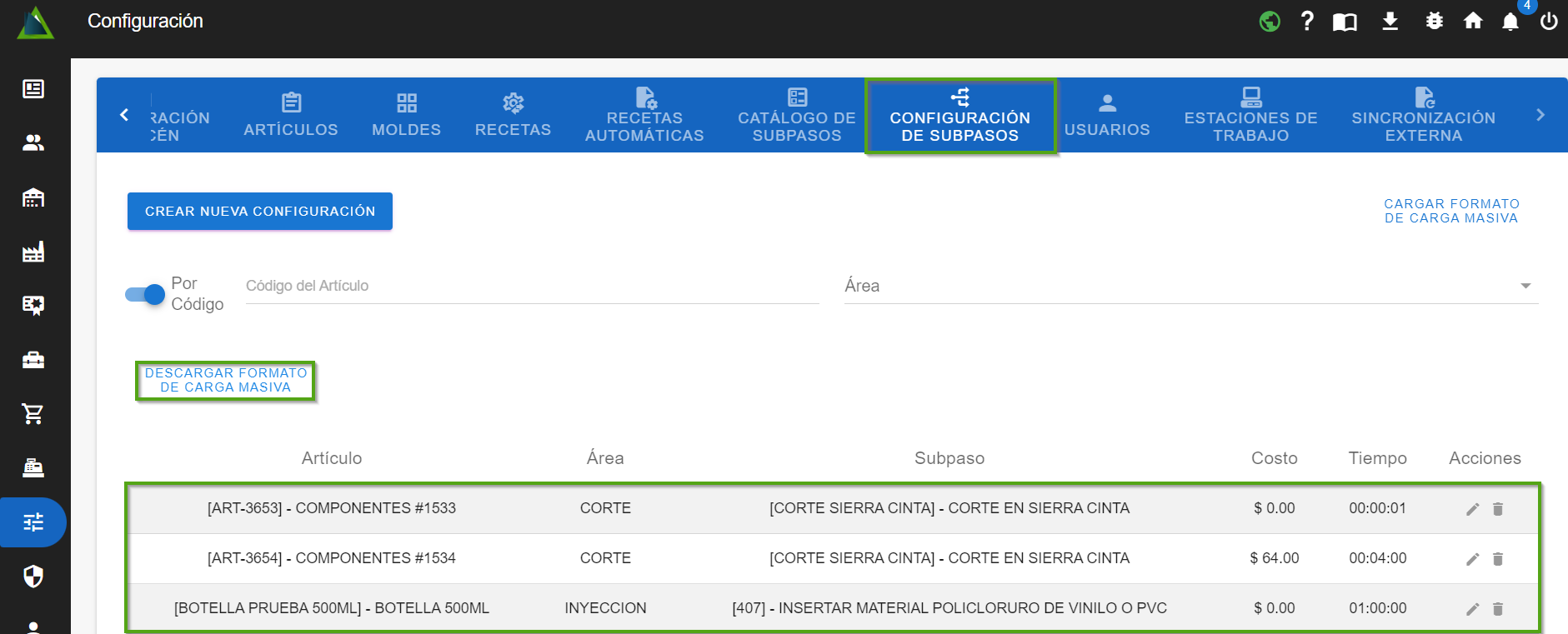
Task: Delete the ART-3654 configuration row
Action: coord(1497,559)
